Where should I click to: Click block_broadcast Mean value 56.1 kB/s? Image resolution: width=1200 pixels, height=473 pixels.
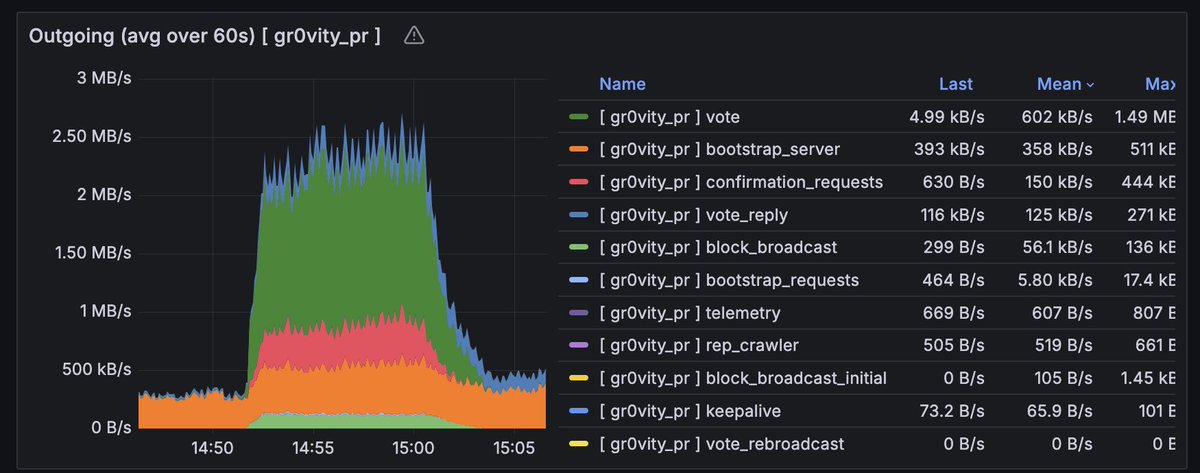pyautogui.click(x=1059, y=247)
